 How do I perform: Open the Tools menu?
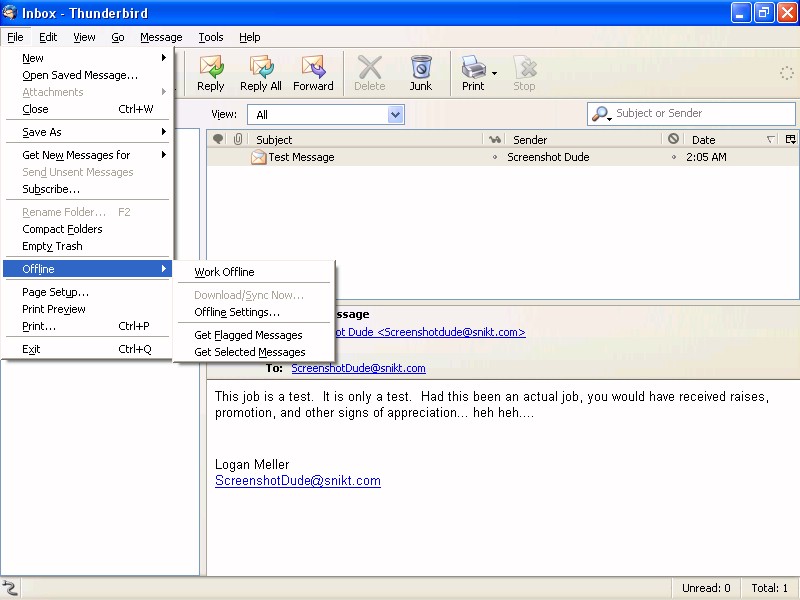[x=211, y=37]
